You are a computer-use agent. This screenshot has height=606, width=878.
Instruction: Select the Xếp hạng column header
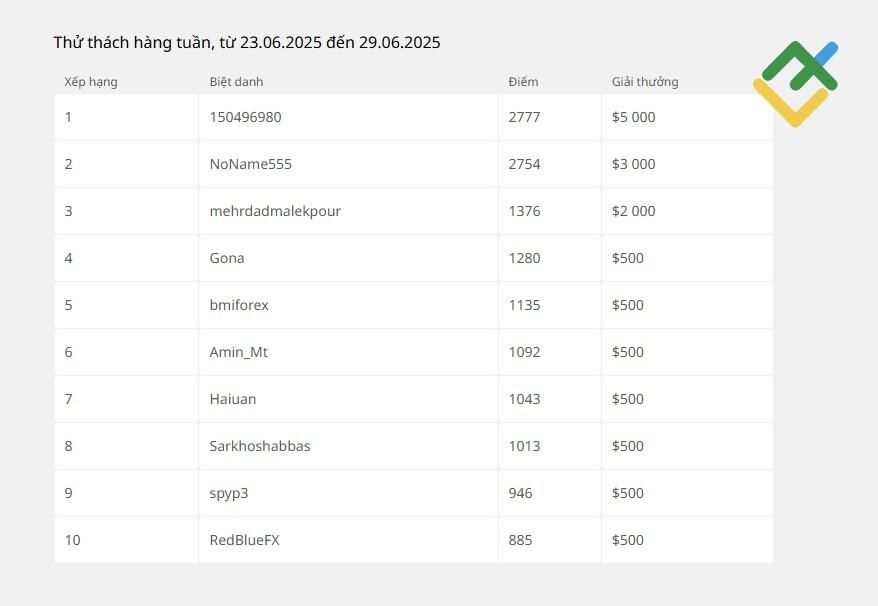click(91, 82)
